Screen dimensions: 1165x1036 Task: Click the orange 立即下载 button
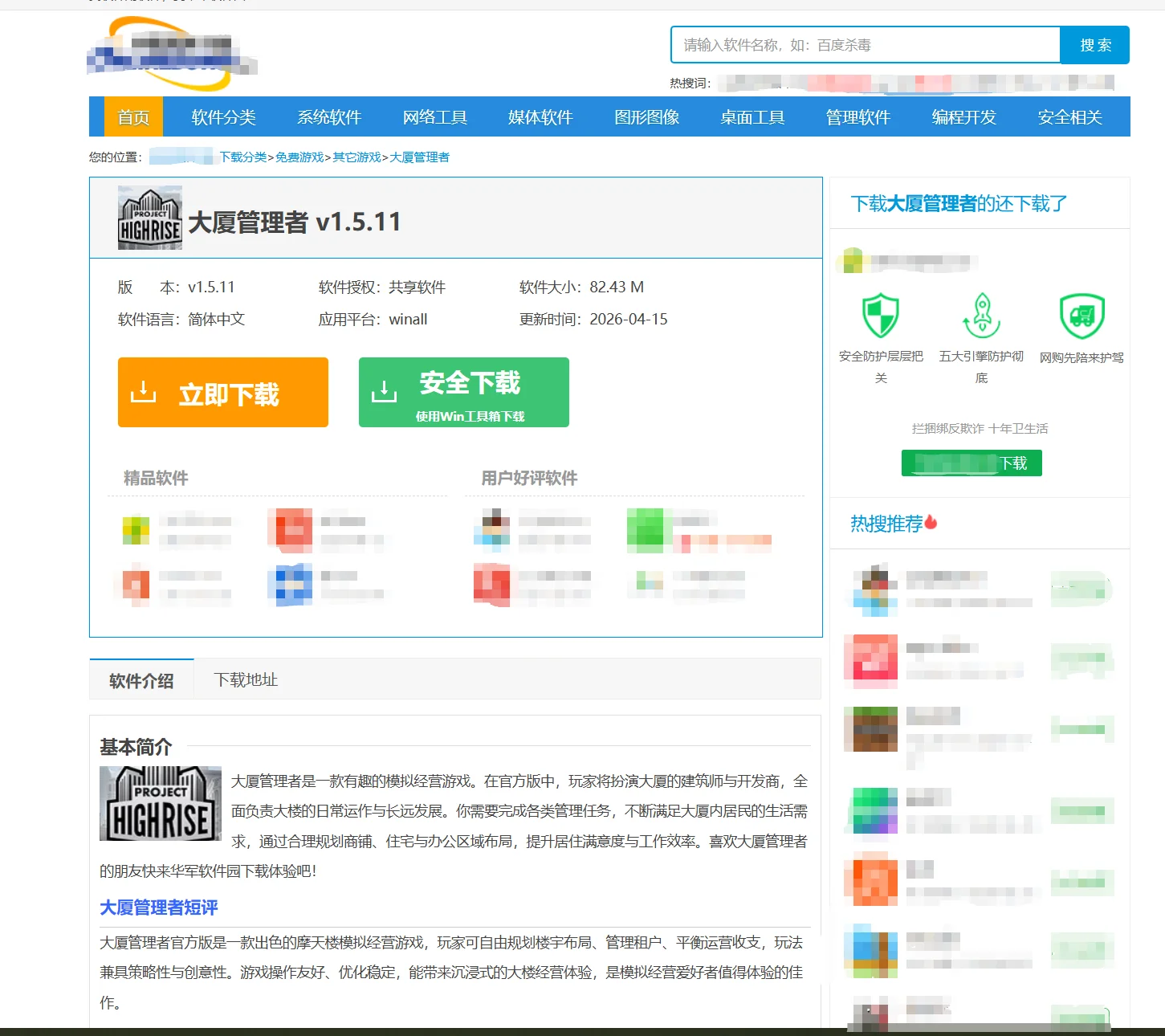(223, 392)
